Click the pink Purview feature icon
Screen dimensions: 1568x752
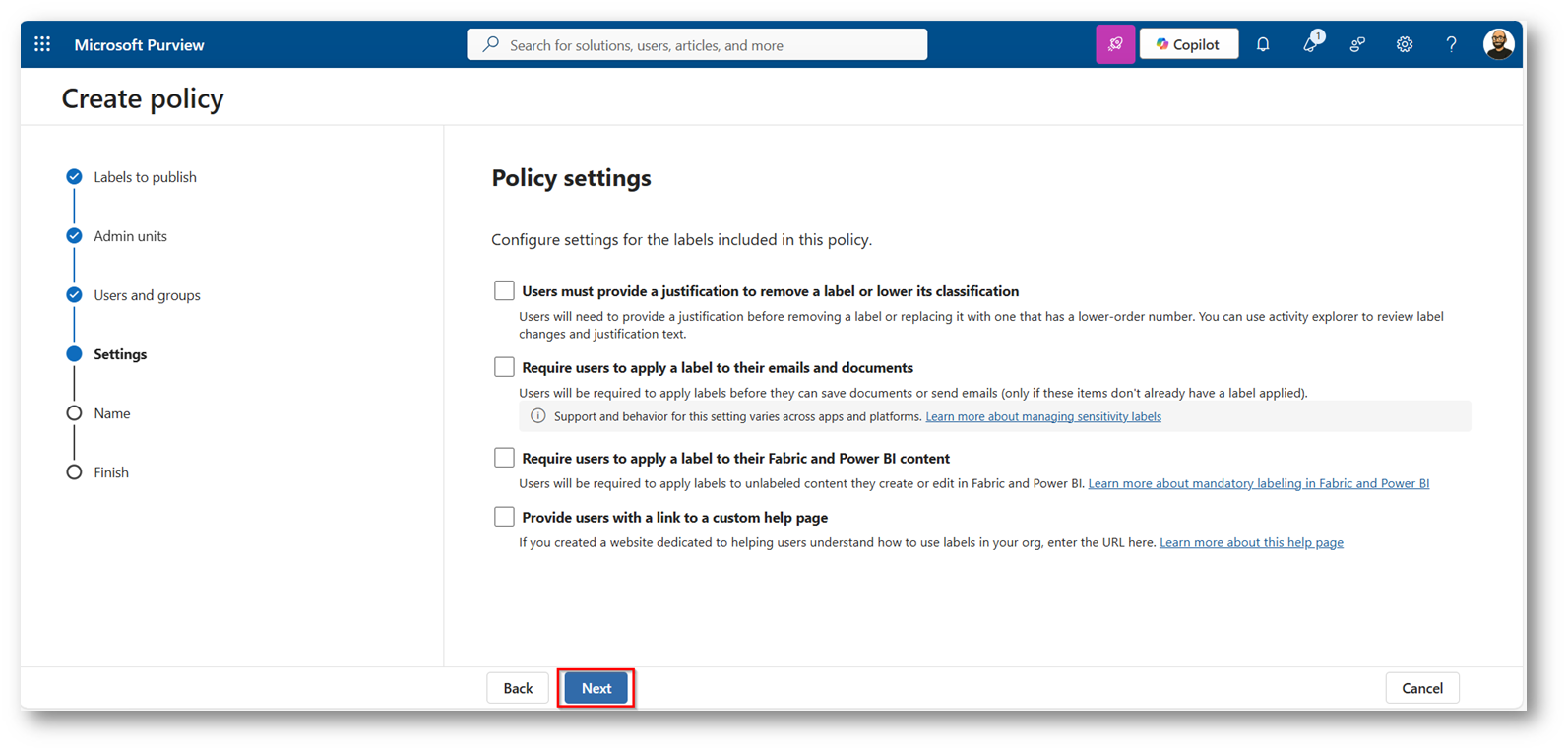pyautogui.click(x=1114, y=44)
